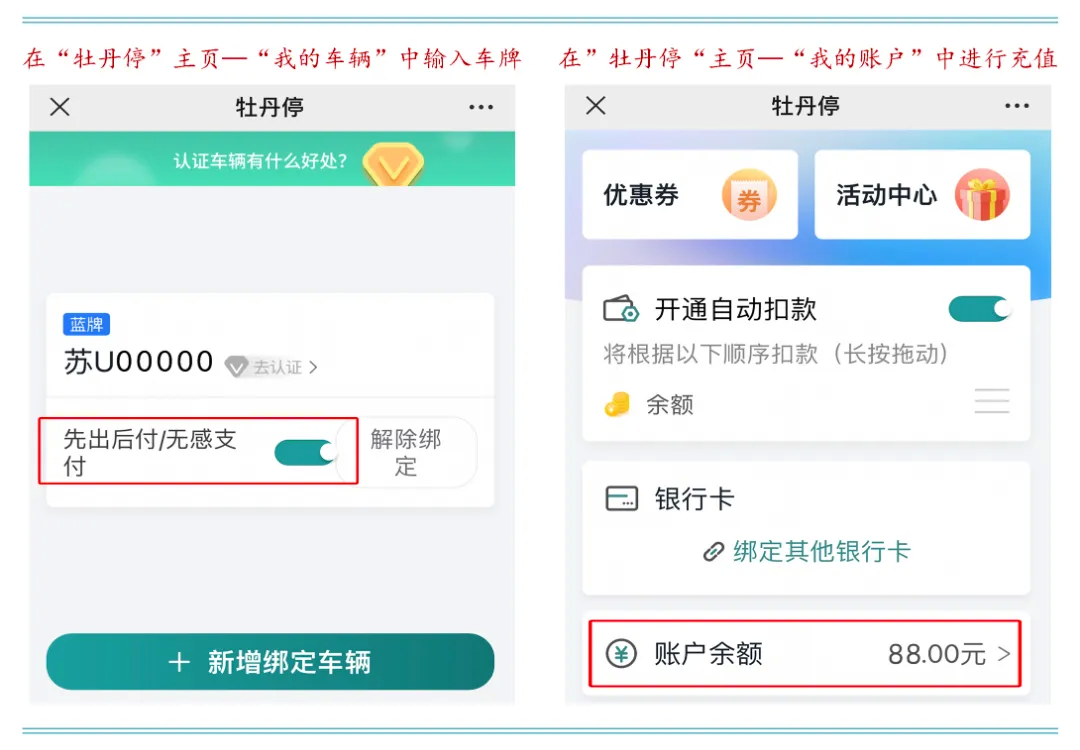
Task: Open 去认证 vehicle verification chevron
Action: pyautogui.click(x=312, y=367)
